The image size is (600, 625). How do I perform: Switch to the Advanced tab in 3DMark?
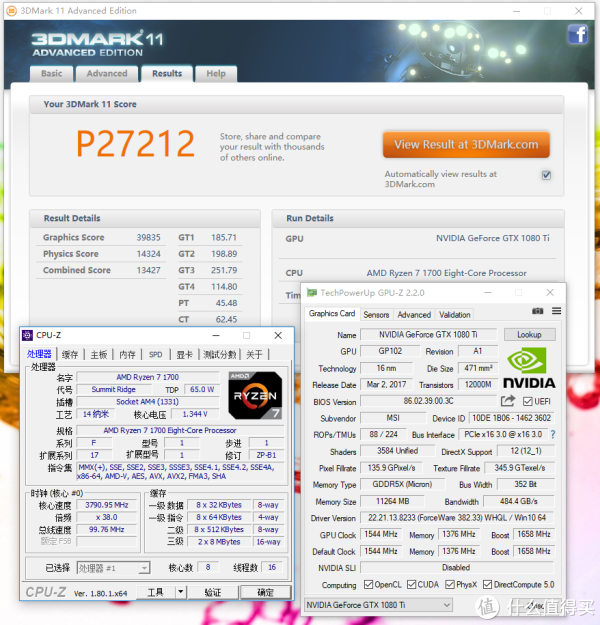(x=107, y=74)
